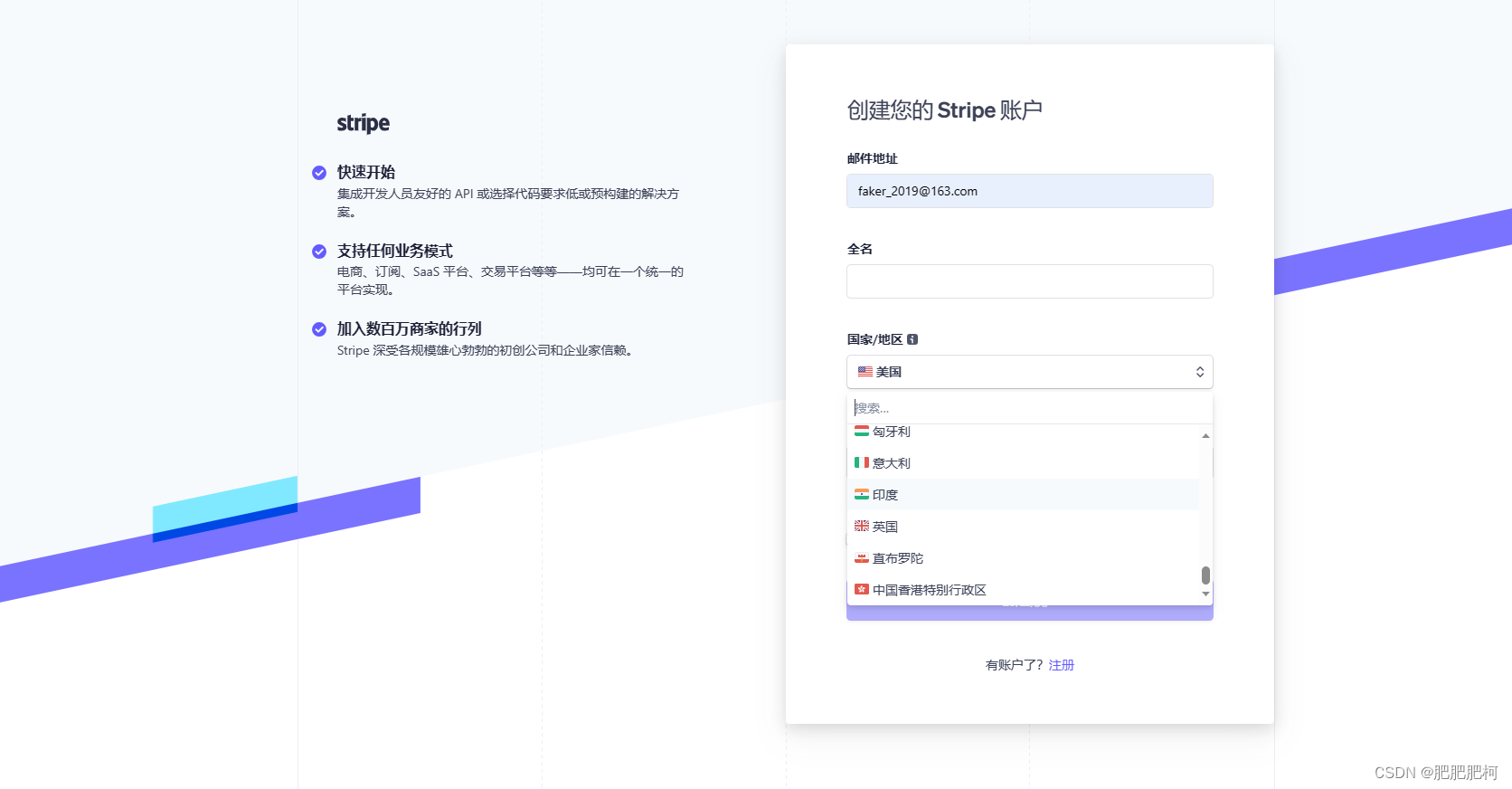Click the 搜索... country search box
This screenshot has height=789, width=1512.
point(1030,408)
